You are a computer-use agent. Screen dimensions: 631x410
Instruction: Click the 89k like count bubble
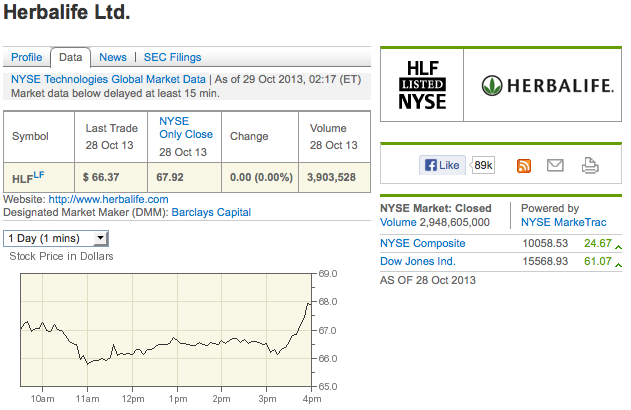tap(483, 165)
